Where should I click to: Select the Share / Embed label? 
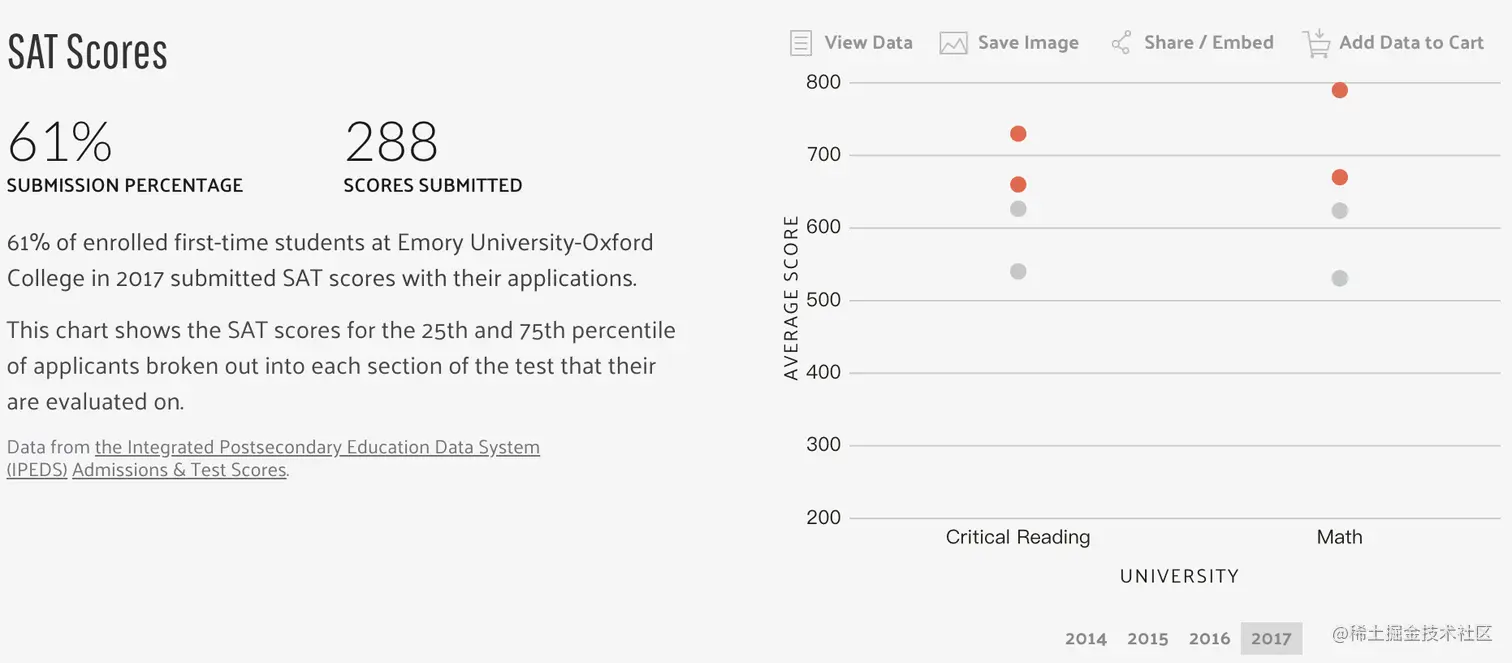tap(1208, 43)
